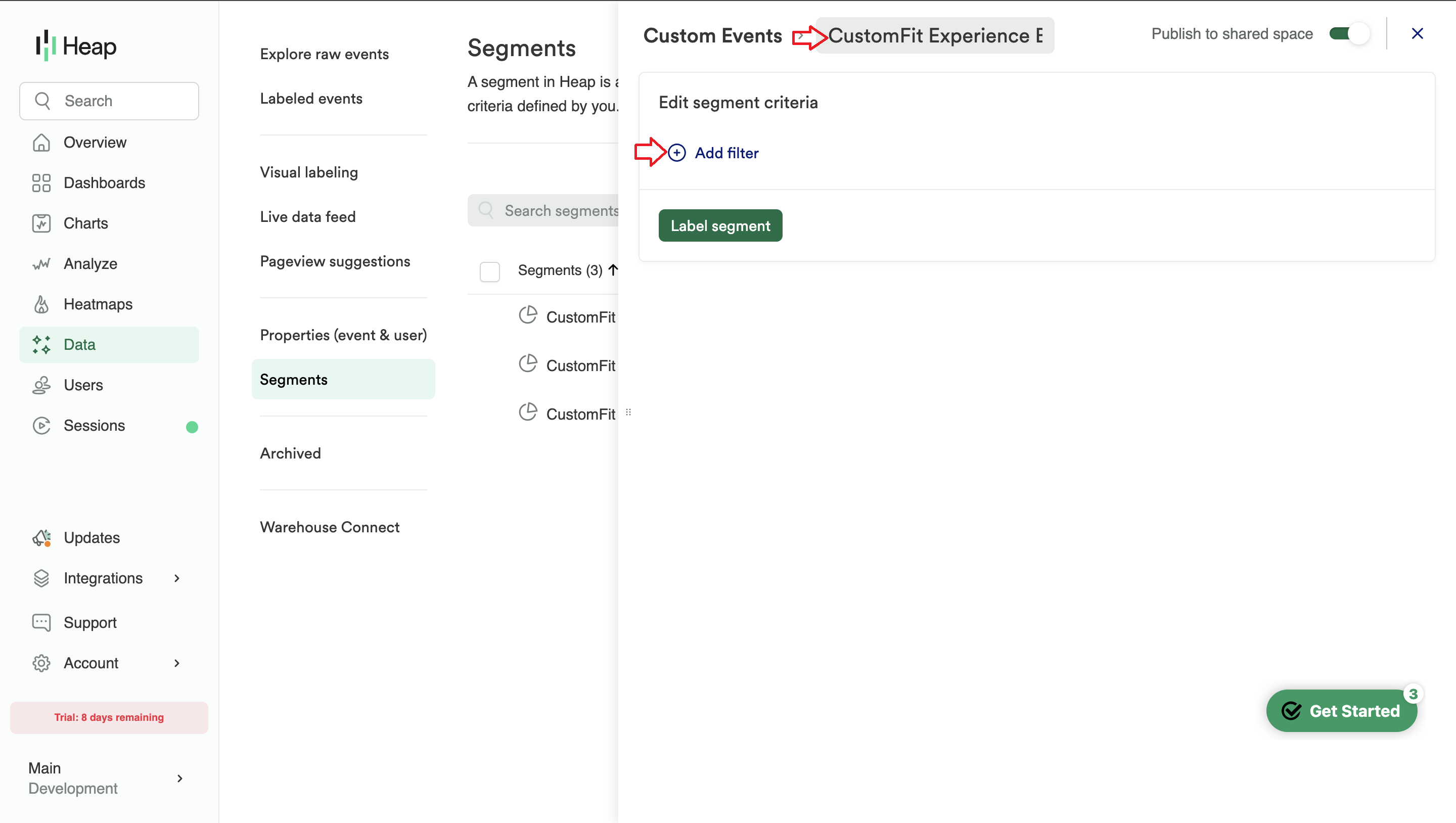Click the Charts sidebar icon

[x=41, y=223]
